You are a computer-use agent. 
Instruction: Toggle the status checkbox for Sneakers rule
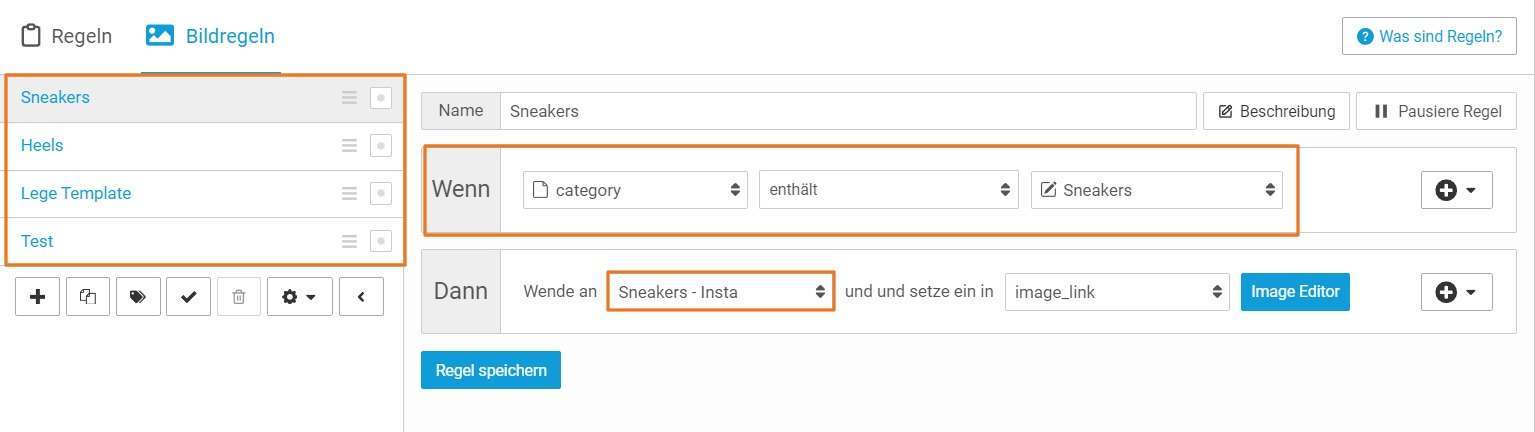coord(380,98)
